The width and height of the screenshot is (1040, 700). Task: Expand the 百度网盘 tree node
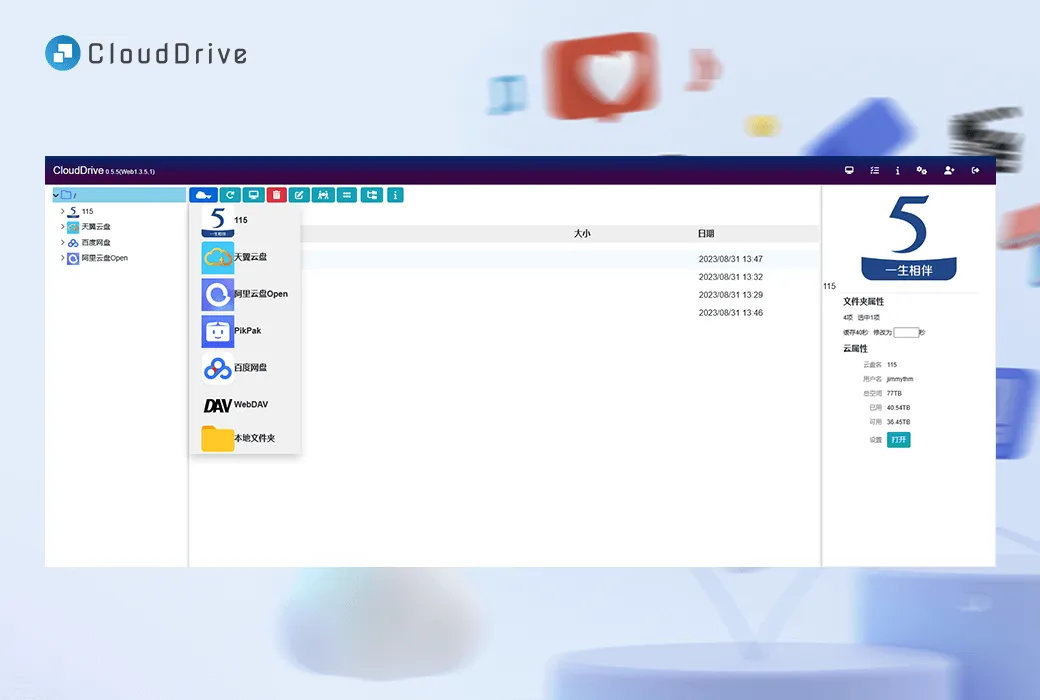(x=62, y=242)
